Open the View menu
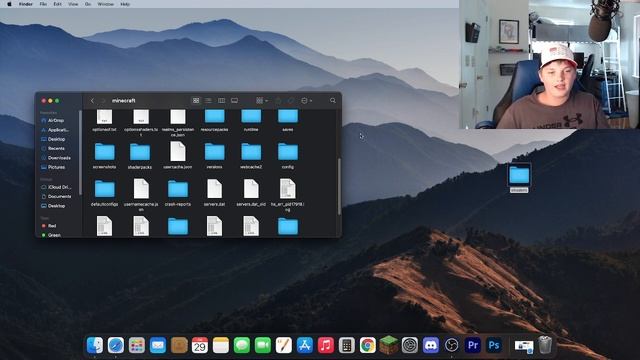This screenshot has height=360, width=640. (73, 4)
